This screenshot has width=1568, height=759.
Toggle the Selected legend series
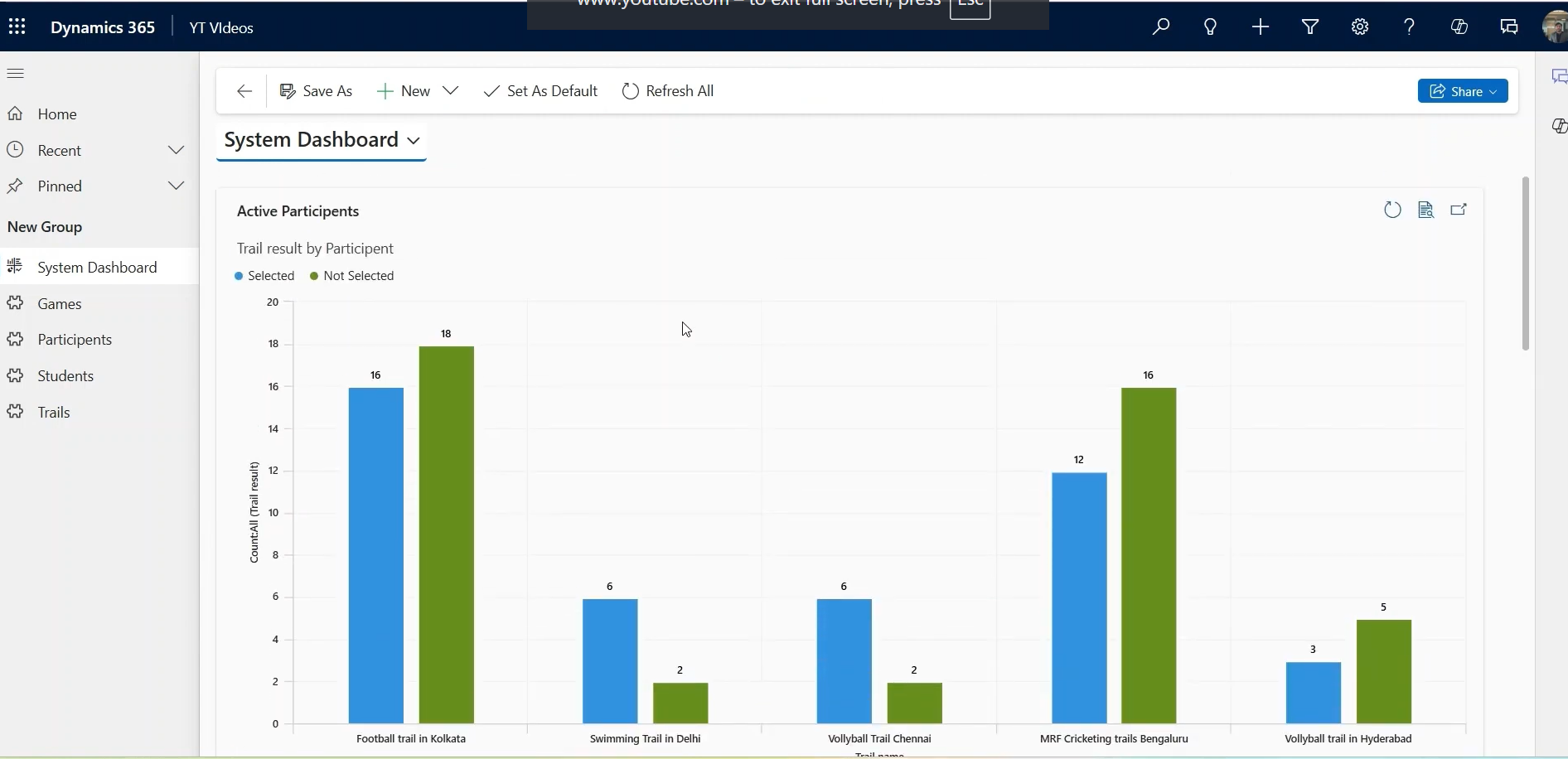(264, 276)
